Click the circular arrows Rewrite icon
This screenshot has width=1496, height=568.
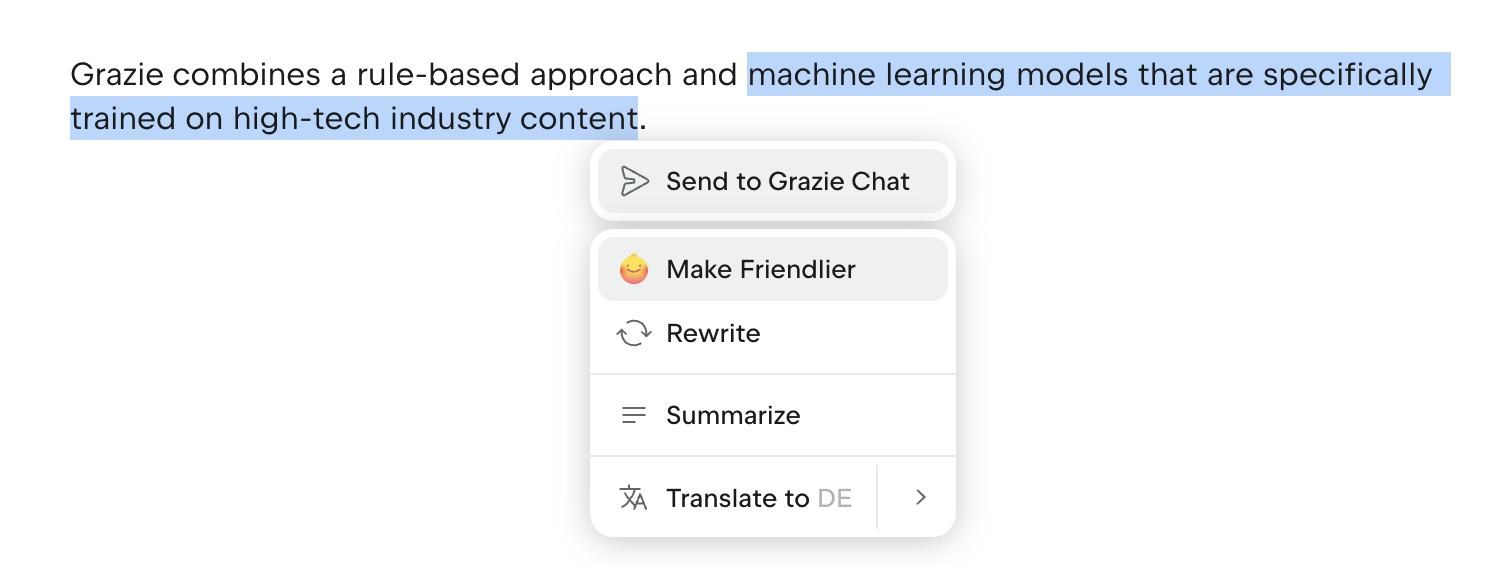click(x=634, y=333)
